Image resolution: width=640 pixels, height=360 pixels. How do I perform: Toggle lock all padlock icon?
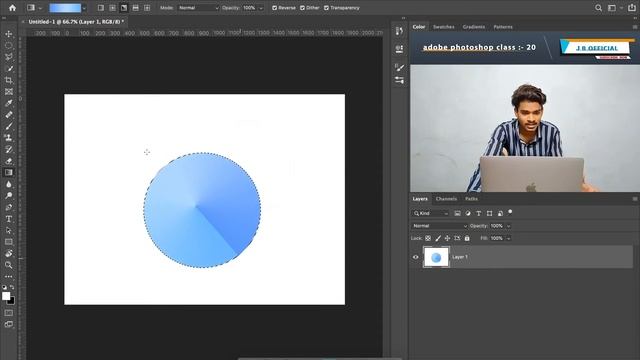point(467,238)
